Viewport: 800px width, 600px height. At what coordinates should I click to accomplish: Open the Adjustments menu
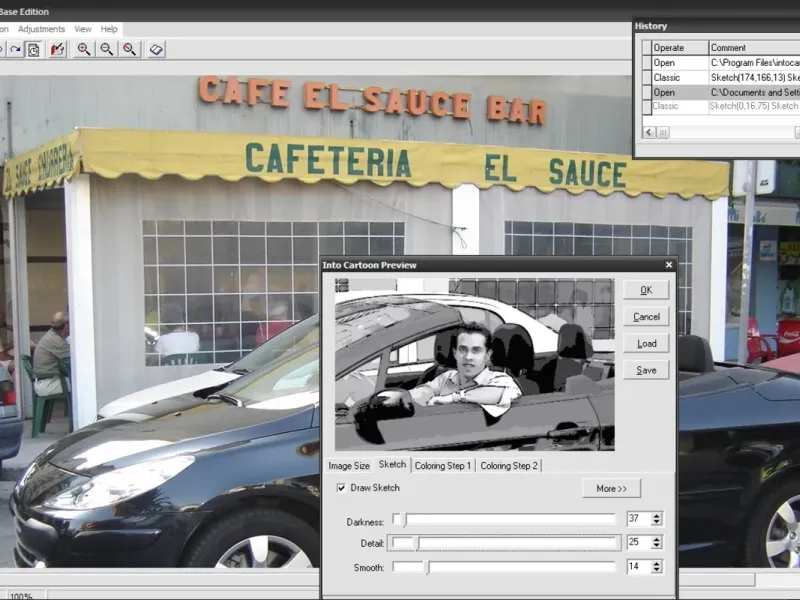(x=41, y=29)
